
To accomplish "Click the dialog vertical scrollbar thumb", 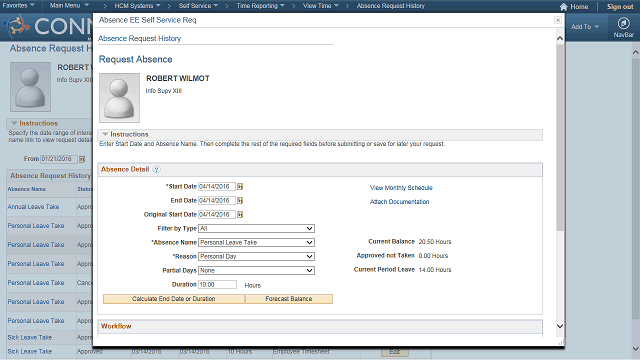I will coord(560,137).
